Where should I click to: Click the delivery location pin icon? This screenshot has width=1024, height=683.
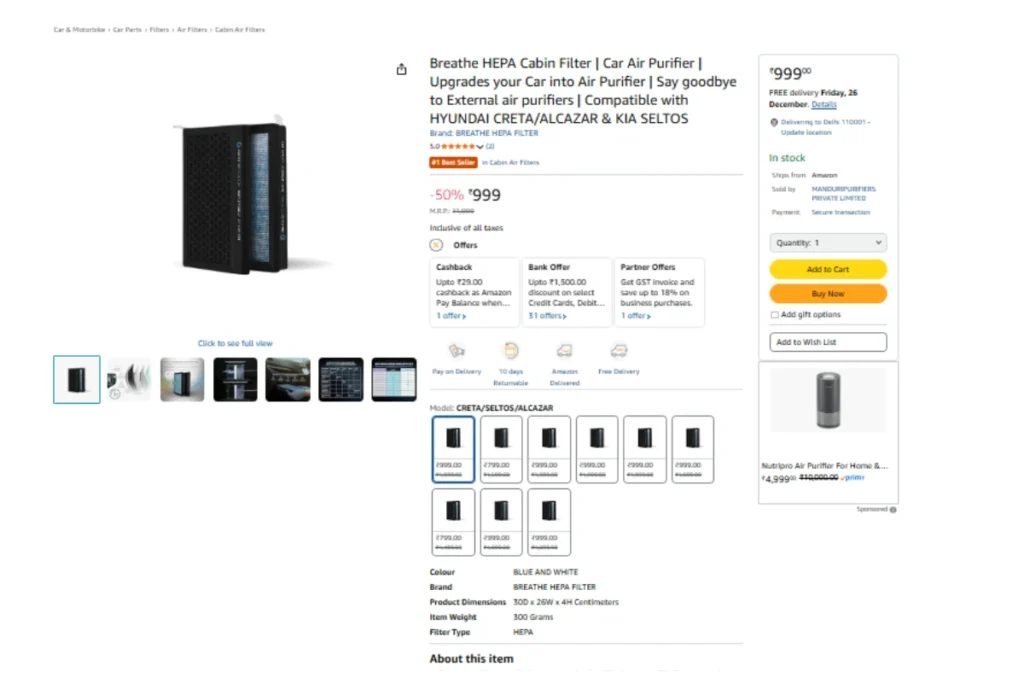pos(774,122)
